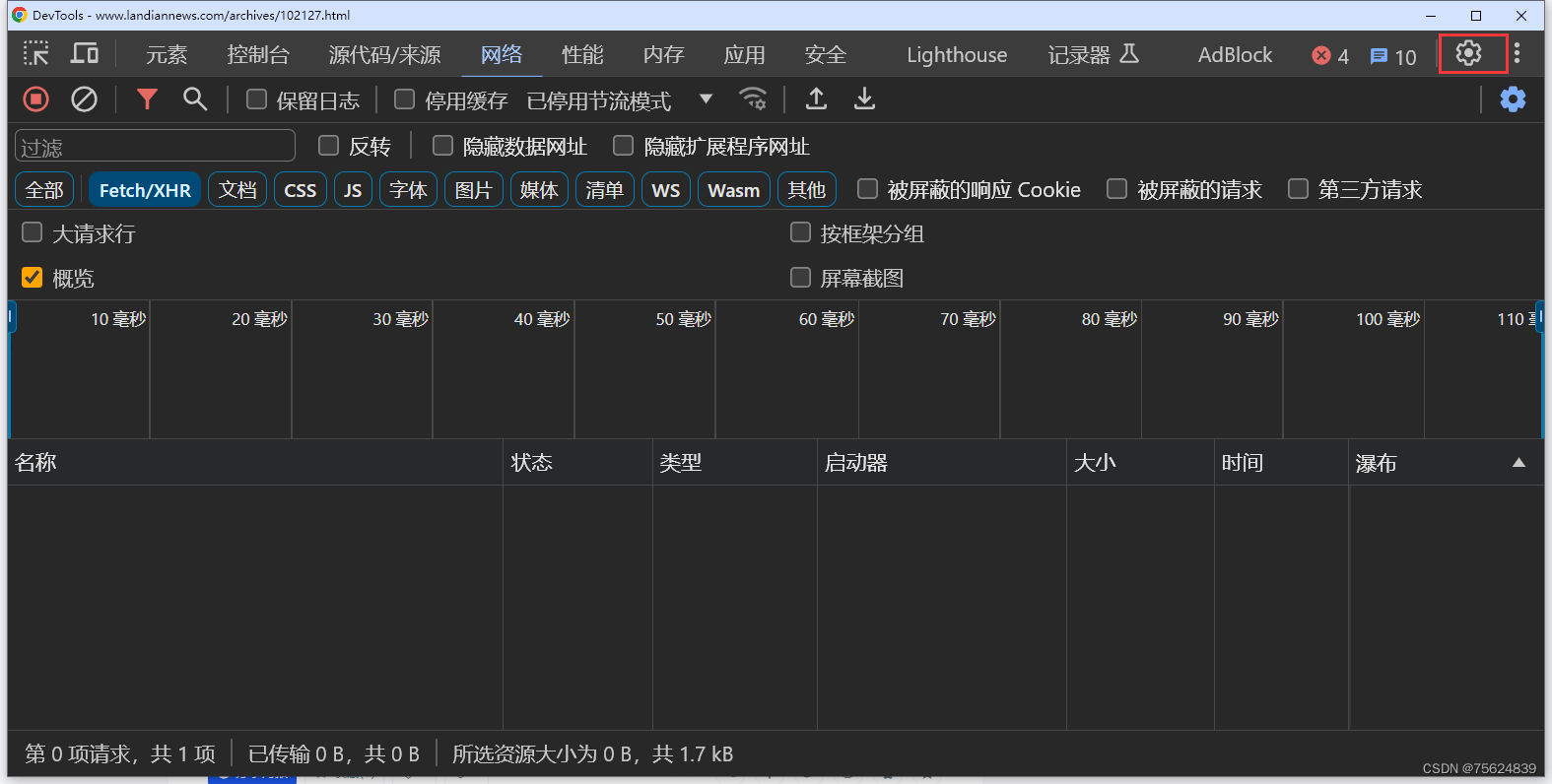
Task: Open the three-dot customize menu
Action: [x=1517, y=53]
